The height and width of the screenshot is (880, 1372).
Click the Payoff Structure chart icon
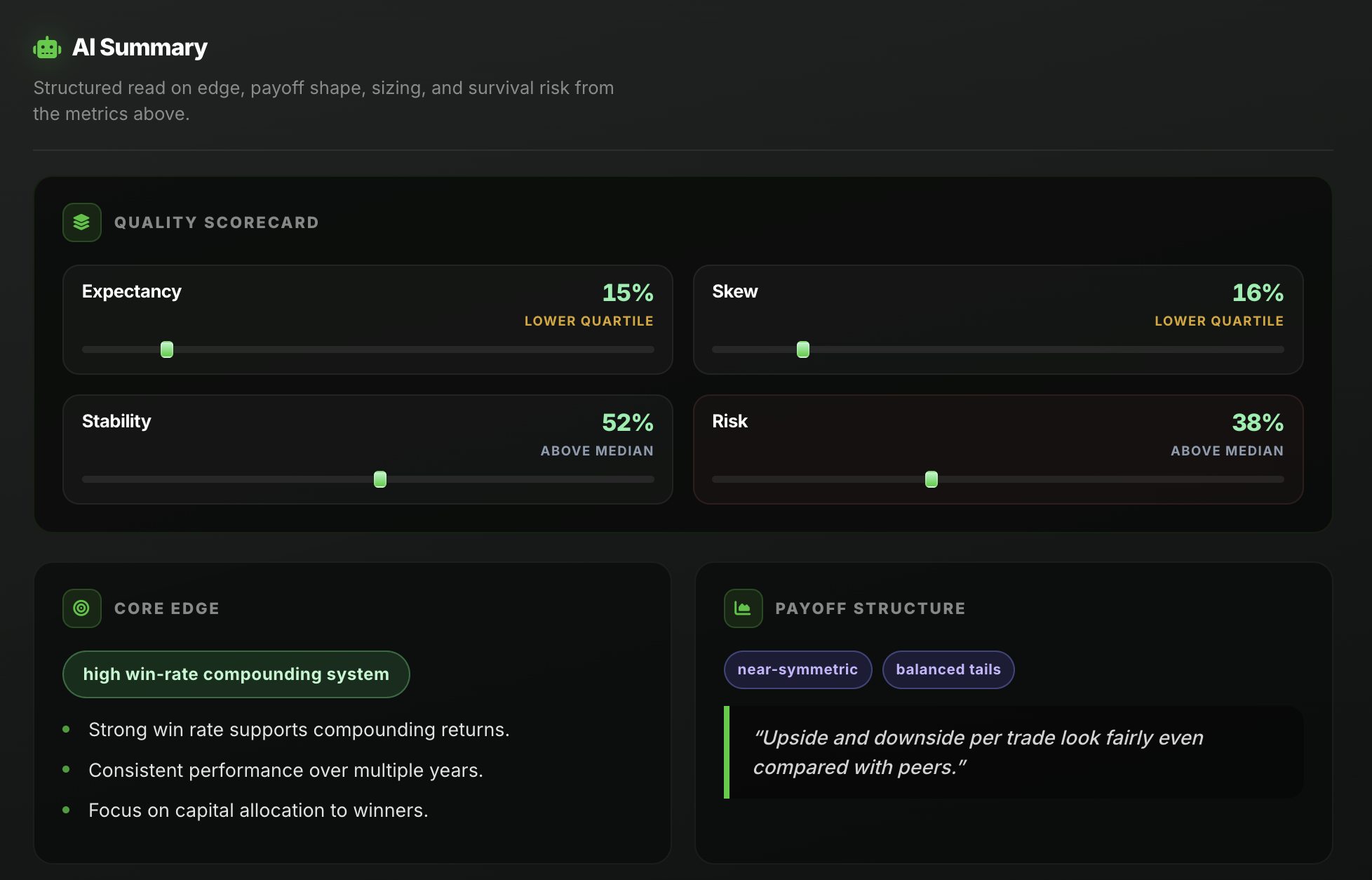click(x=743, y=608)
